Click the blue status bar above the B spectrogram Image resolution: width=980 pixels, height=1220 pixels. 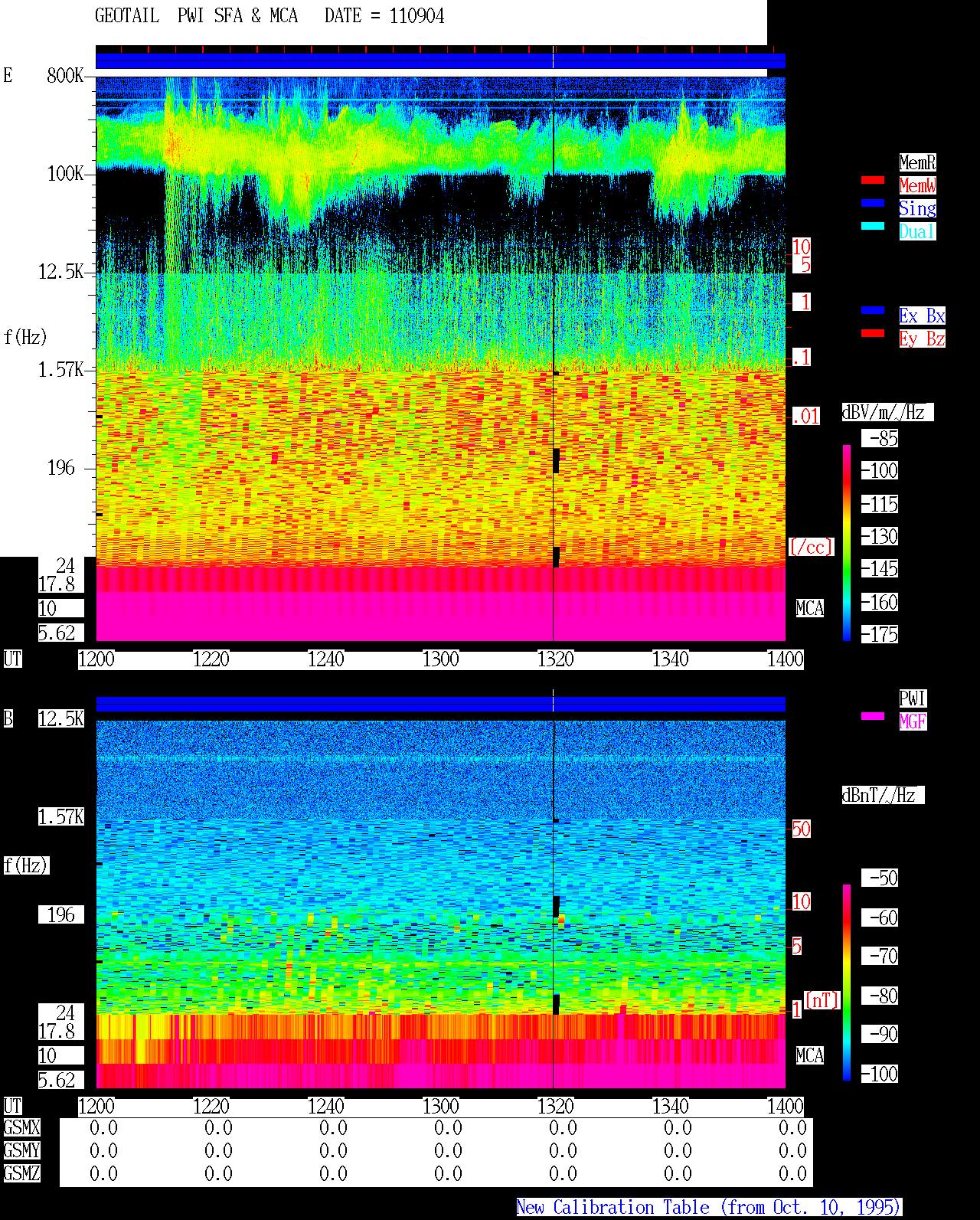pyautogui.click(x=440, y=704)
